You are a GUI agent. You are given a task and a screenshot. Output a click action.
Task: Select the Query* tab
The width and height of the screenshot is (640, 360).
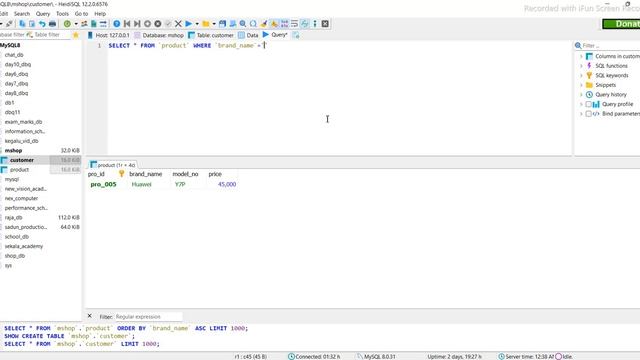click(x=275, y=35)
